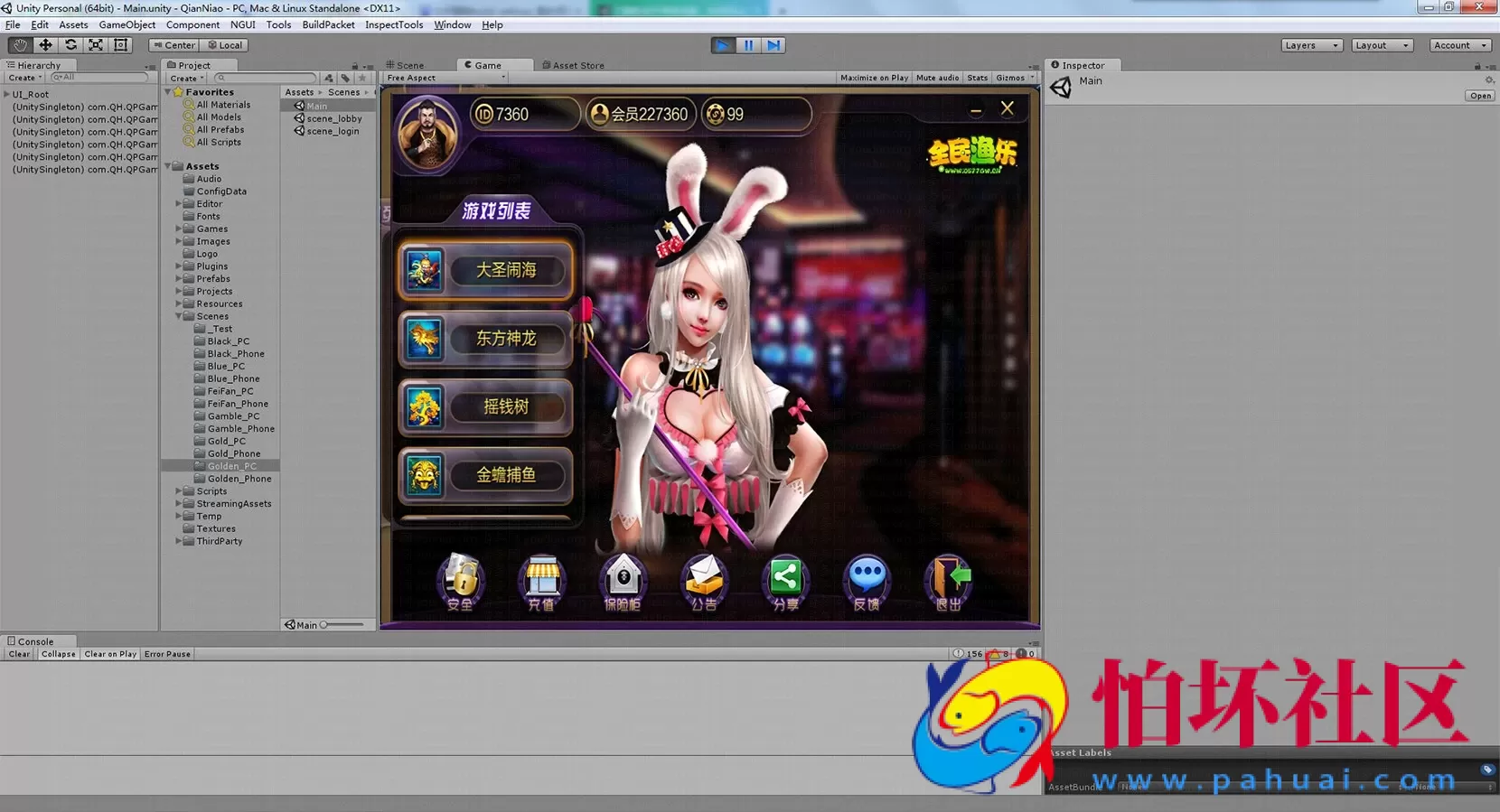Click the in-game share icon
Image resolution: width=1500 pixels, height=812 pixels.
tap(785, 583)
